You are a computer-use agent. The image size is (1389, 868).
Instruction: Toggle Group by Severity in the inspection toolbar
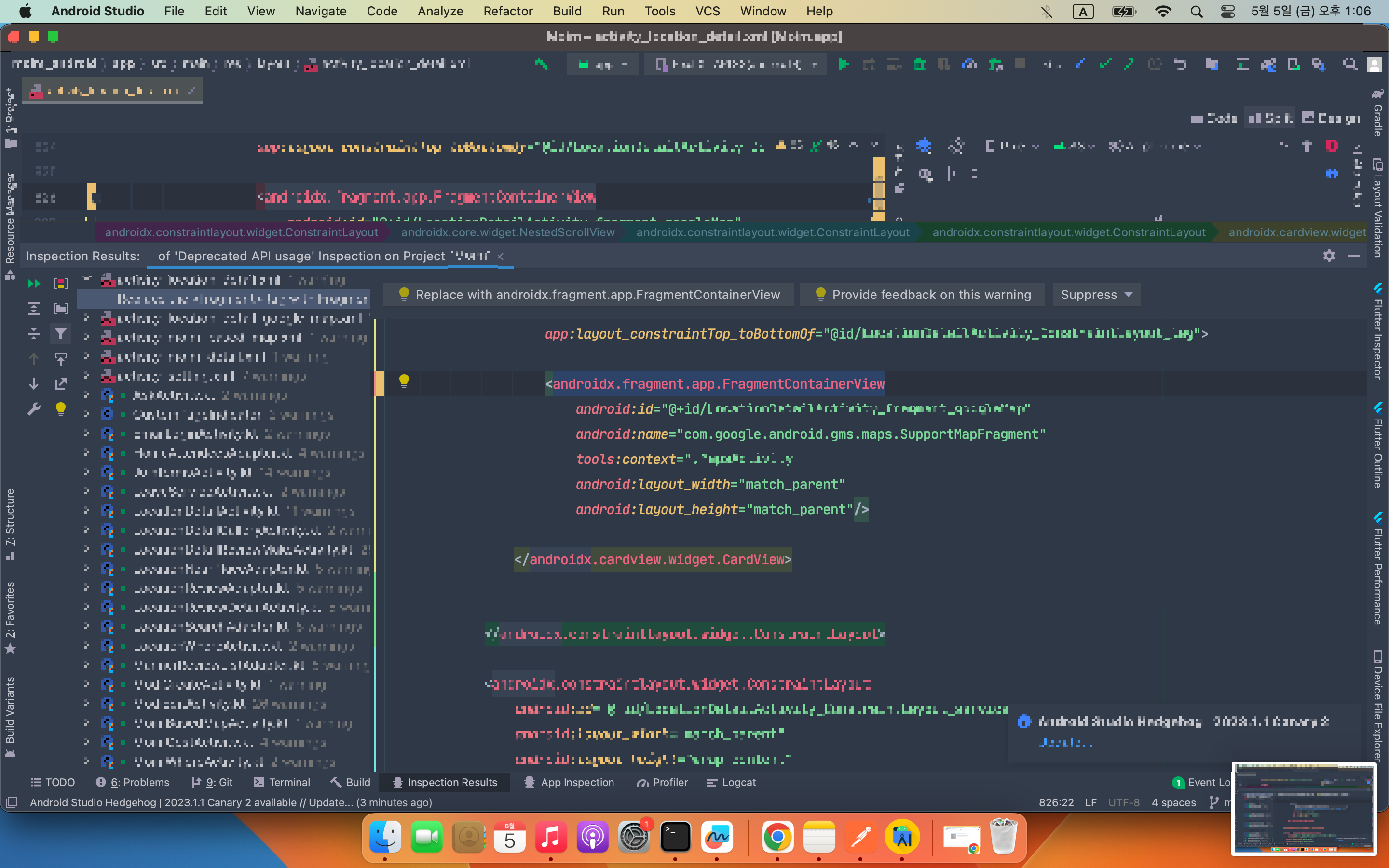(60, 284)
